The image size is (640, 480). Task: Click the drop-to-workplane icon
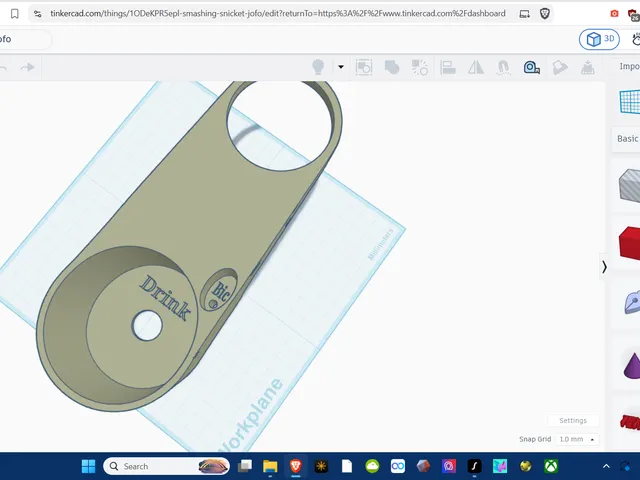(x=588, y=67)
